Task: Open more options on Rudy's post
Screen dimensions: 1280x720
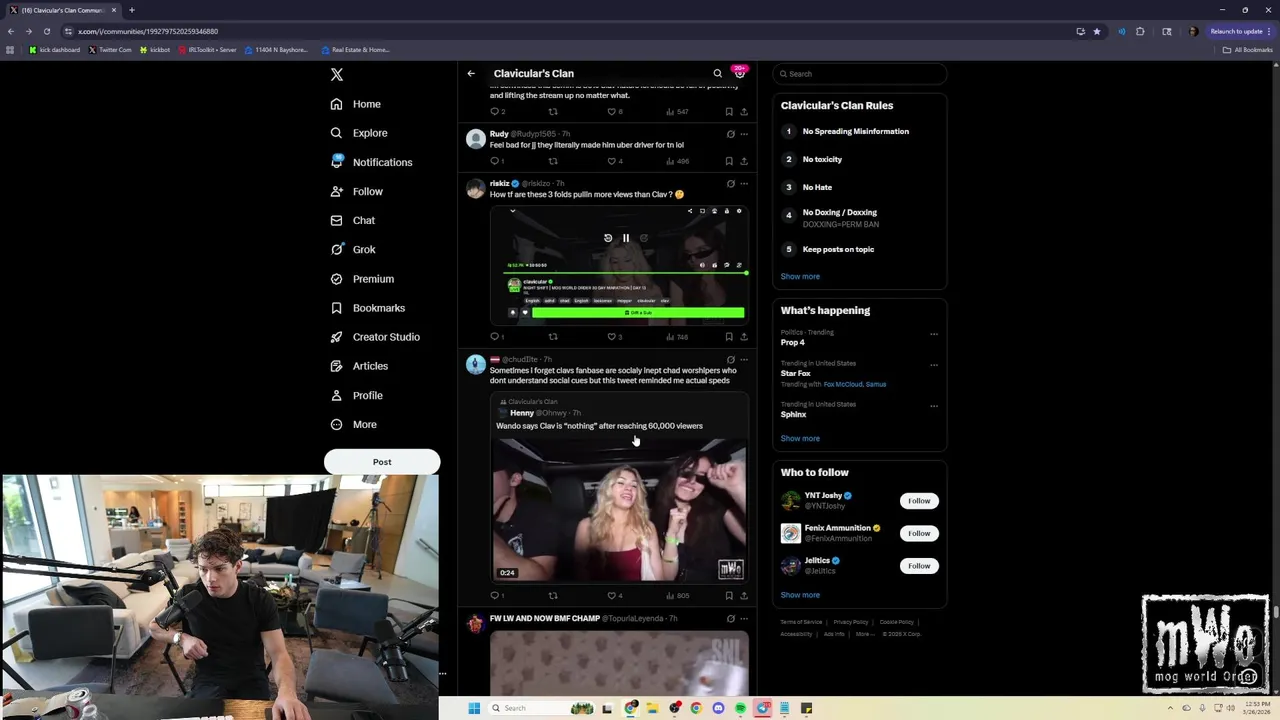Action: [743, 134]
